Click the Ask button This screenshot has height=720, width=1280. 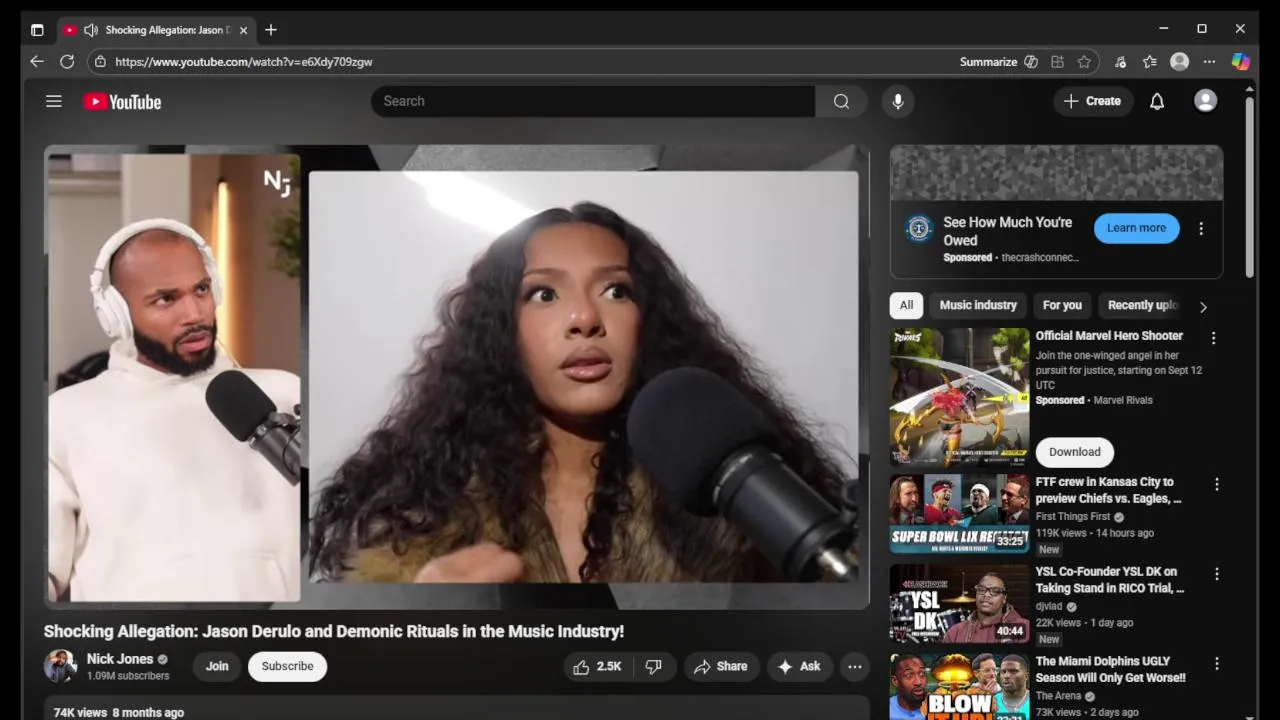[x=799, y=666]
